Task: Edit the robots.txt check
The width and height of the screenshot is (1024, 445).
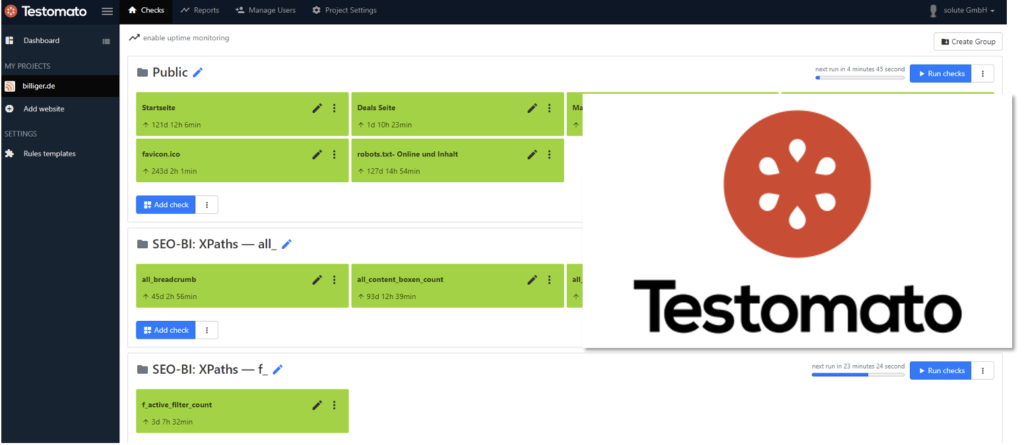Action: click(x=532, y=154)
